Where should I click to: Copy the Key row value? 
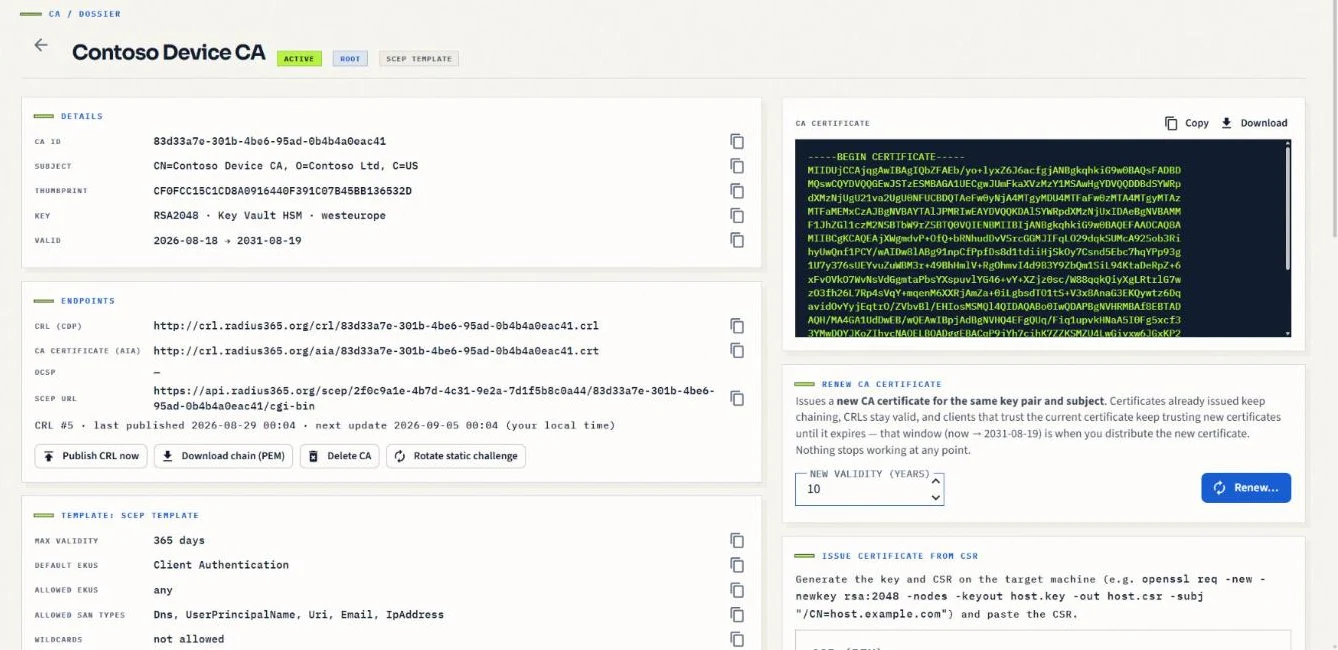click(x=737, y=215)
